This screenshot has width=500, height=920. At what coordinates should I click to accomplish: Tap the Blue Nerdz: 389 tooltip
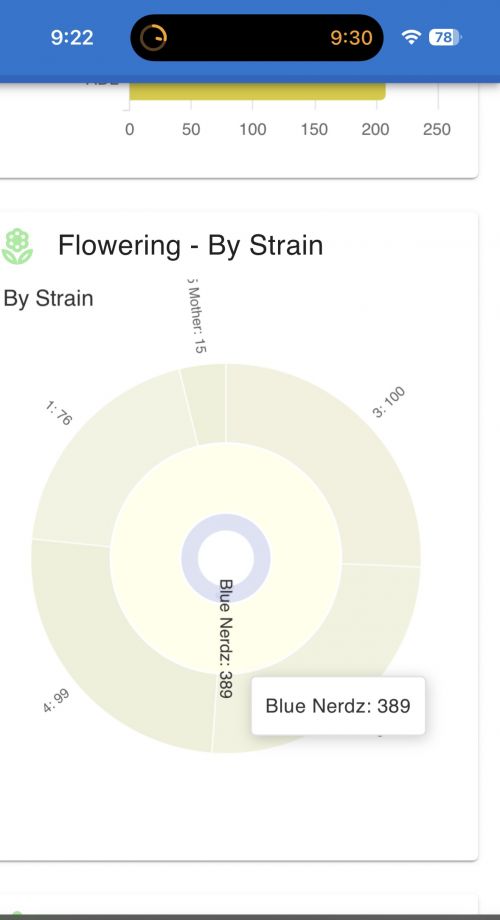pyautogui.click(x=338, y=706)
